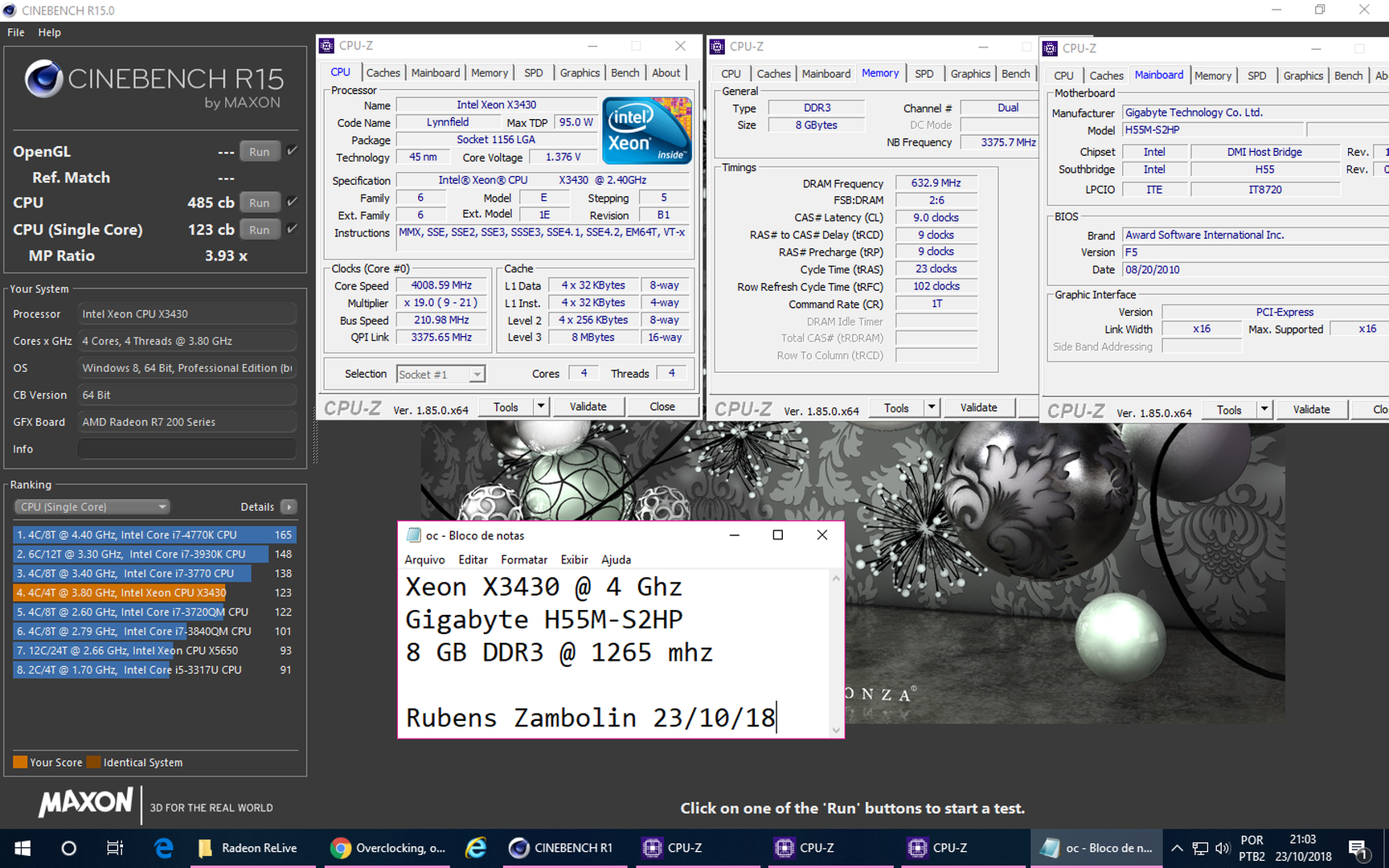Viewport: 1389px width, 868px height.
Task: Select ranking row Intel Core i7-3930K
Action: point(154,554)
